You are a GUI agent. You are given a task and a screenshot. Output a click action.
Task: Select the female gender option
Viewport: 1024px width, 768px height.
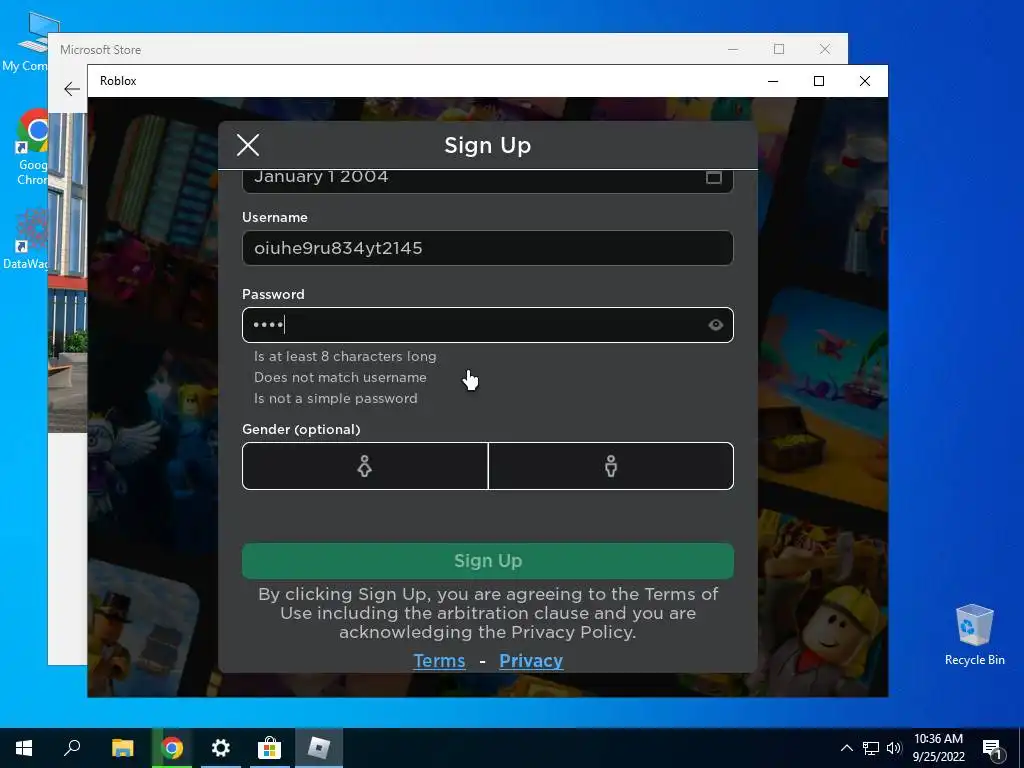pyautogui.click(x=365, y=466)
